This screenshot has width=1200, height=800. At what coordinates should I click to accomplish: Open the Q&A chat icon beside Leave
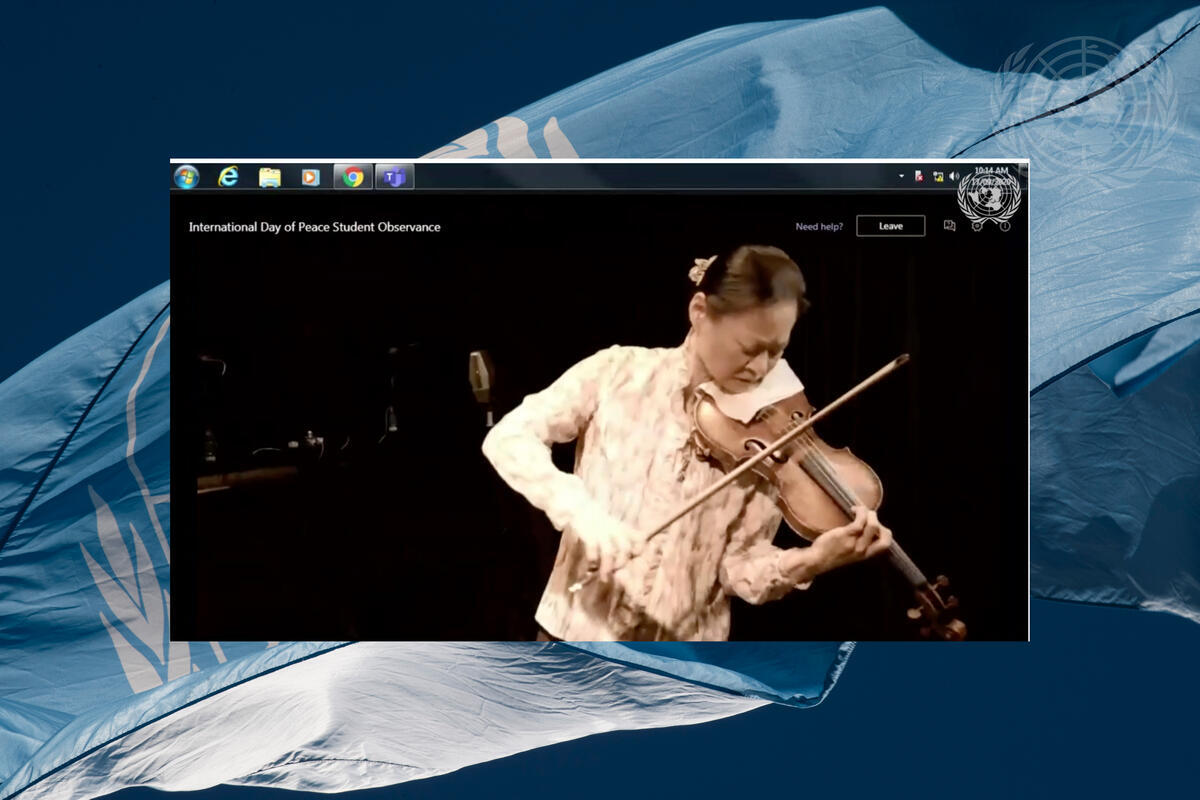coord(949,226)
